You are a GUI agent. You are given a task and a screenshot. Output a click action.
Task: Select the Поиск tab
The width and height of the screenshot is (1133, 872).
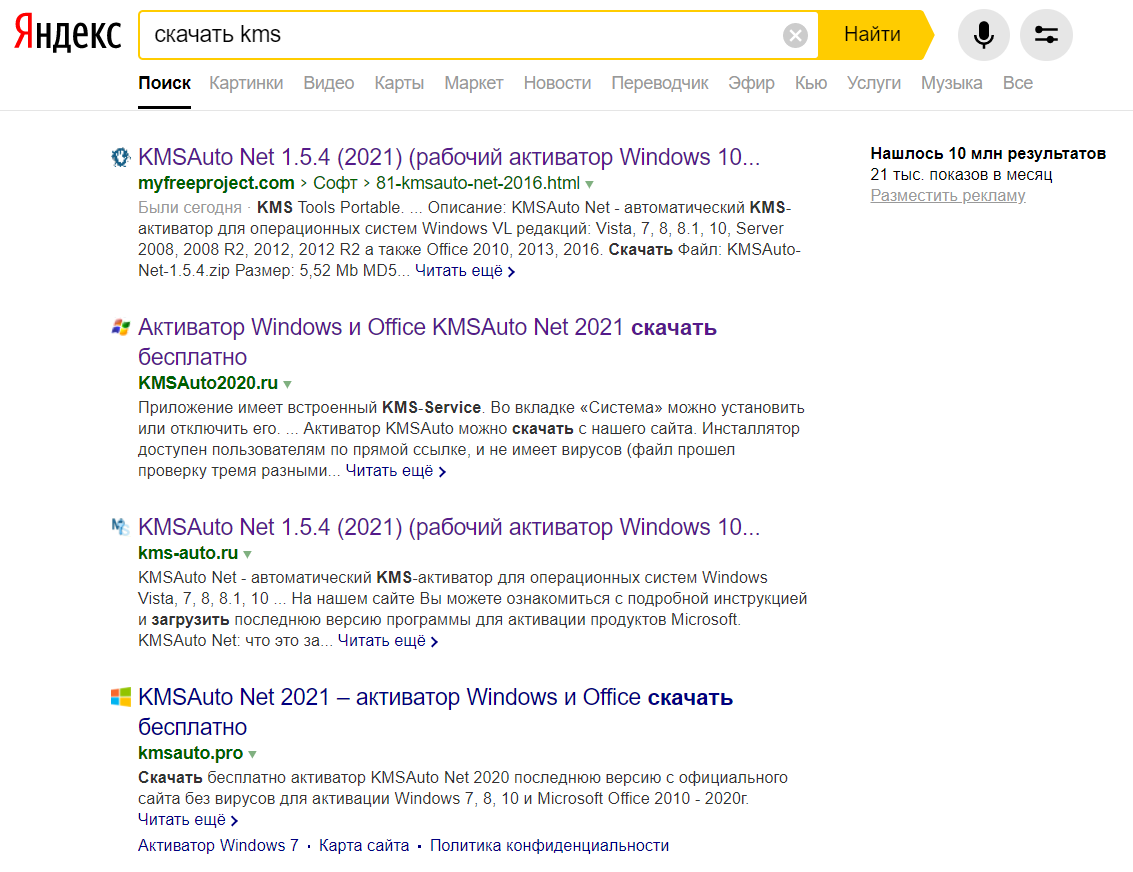tap(165, 84)
